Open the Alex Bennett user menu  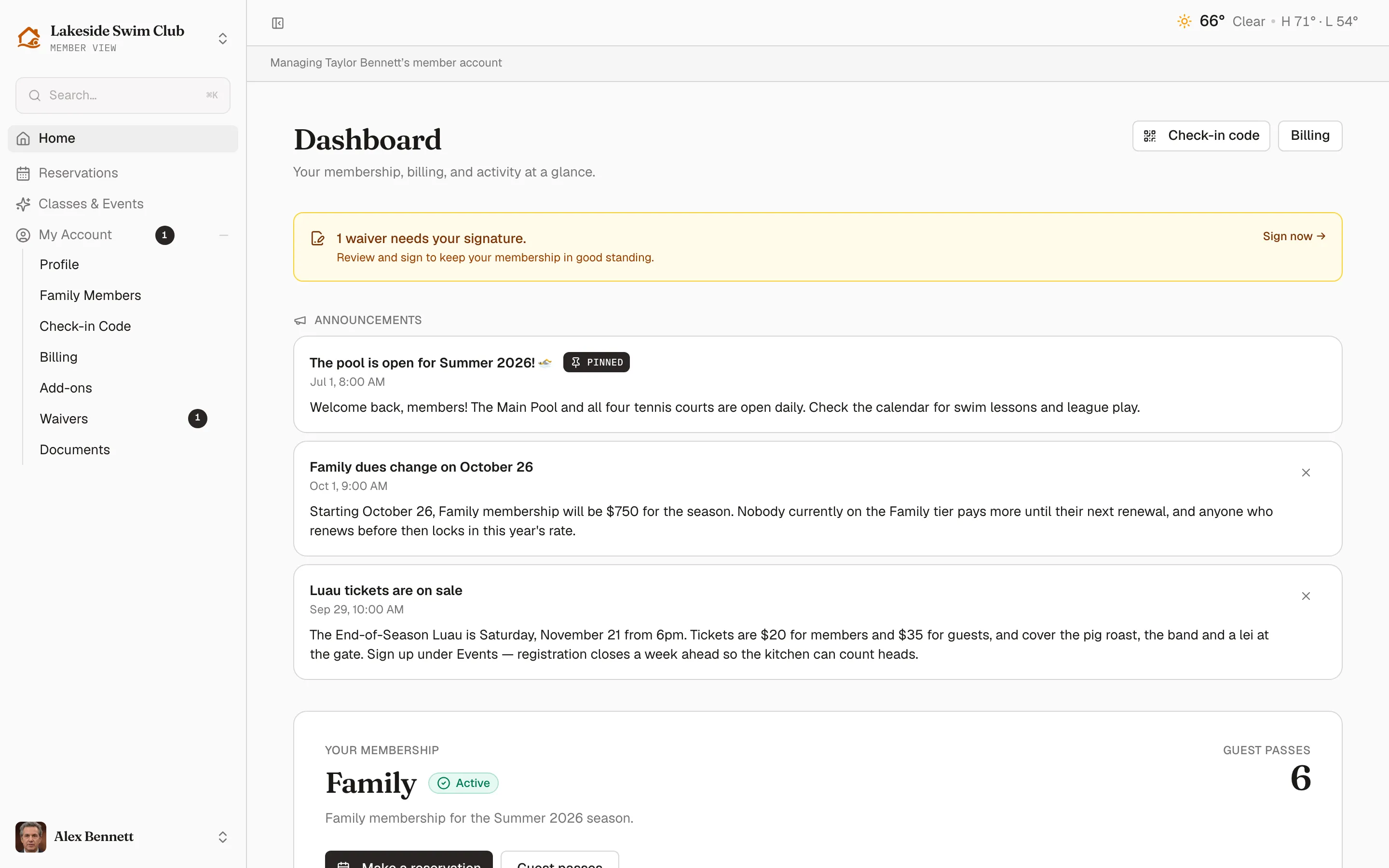123,837
